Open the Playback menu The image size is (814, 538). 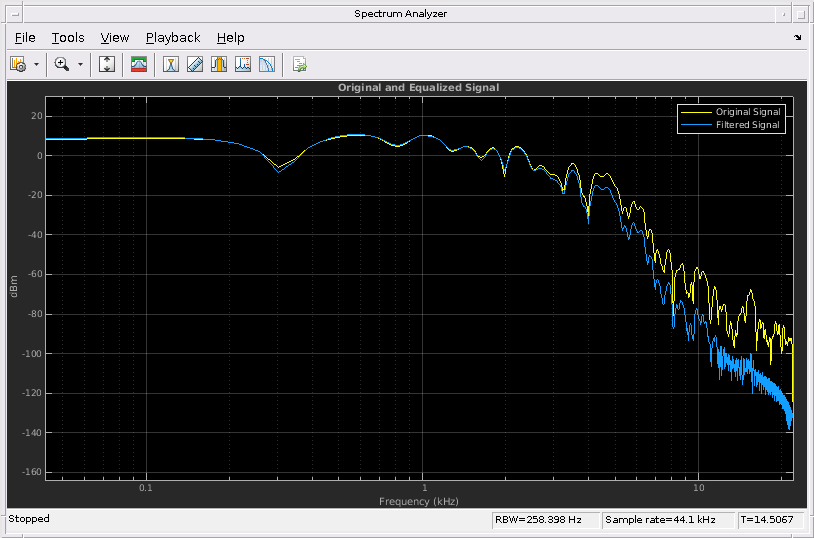click(x=173, y=38)
